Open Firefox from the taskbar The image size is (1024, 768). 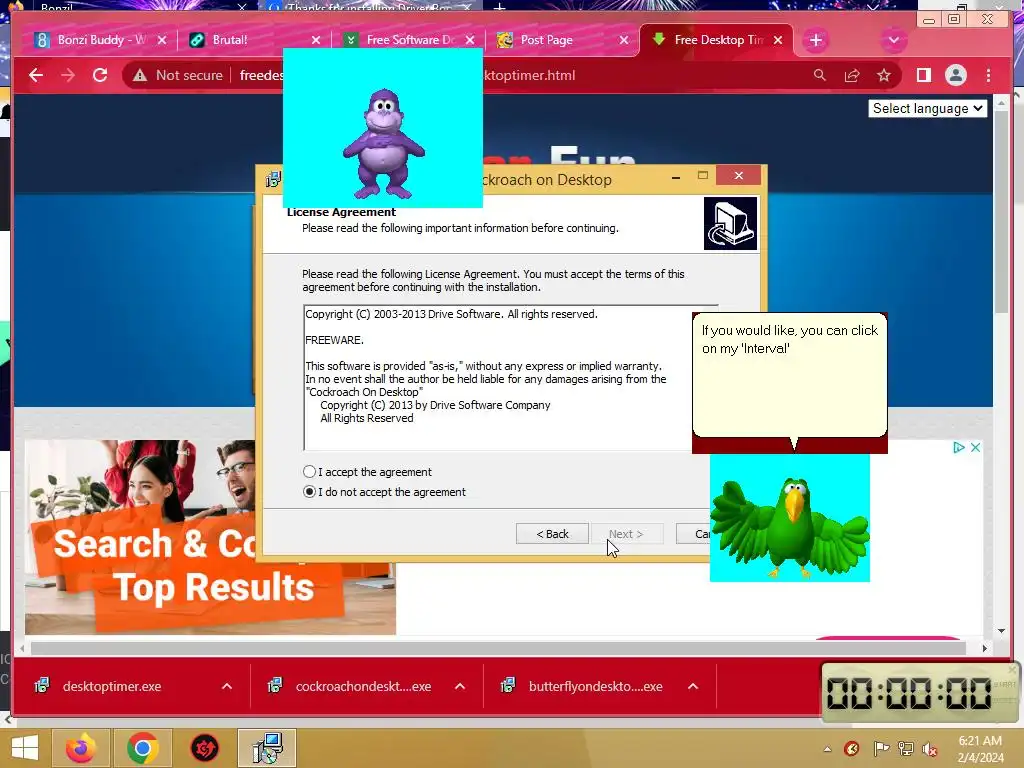(80, 748)
